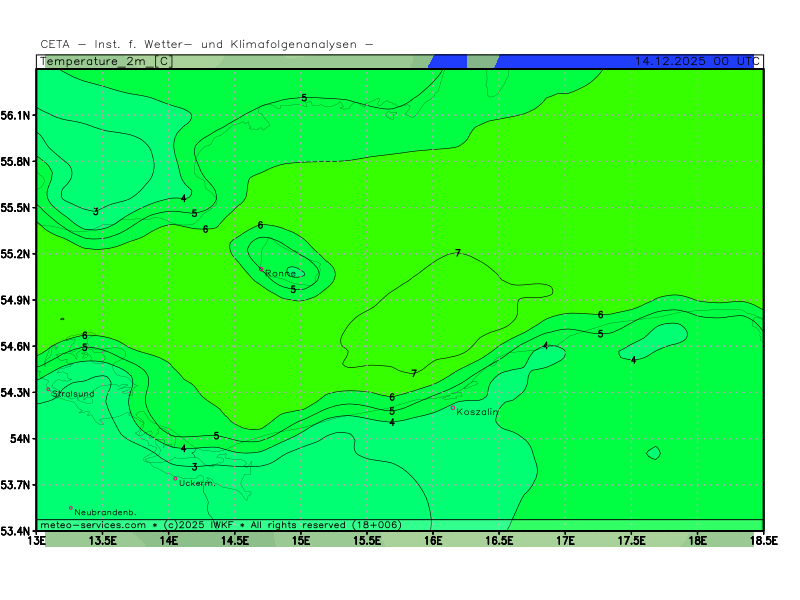Click the 13.5E longitude axis label
The width and height of the screenshot is (800, 600).
pos(103,541)
